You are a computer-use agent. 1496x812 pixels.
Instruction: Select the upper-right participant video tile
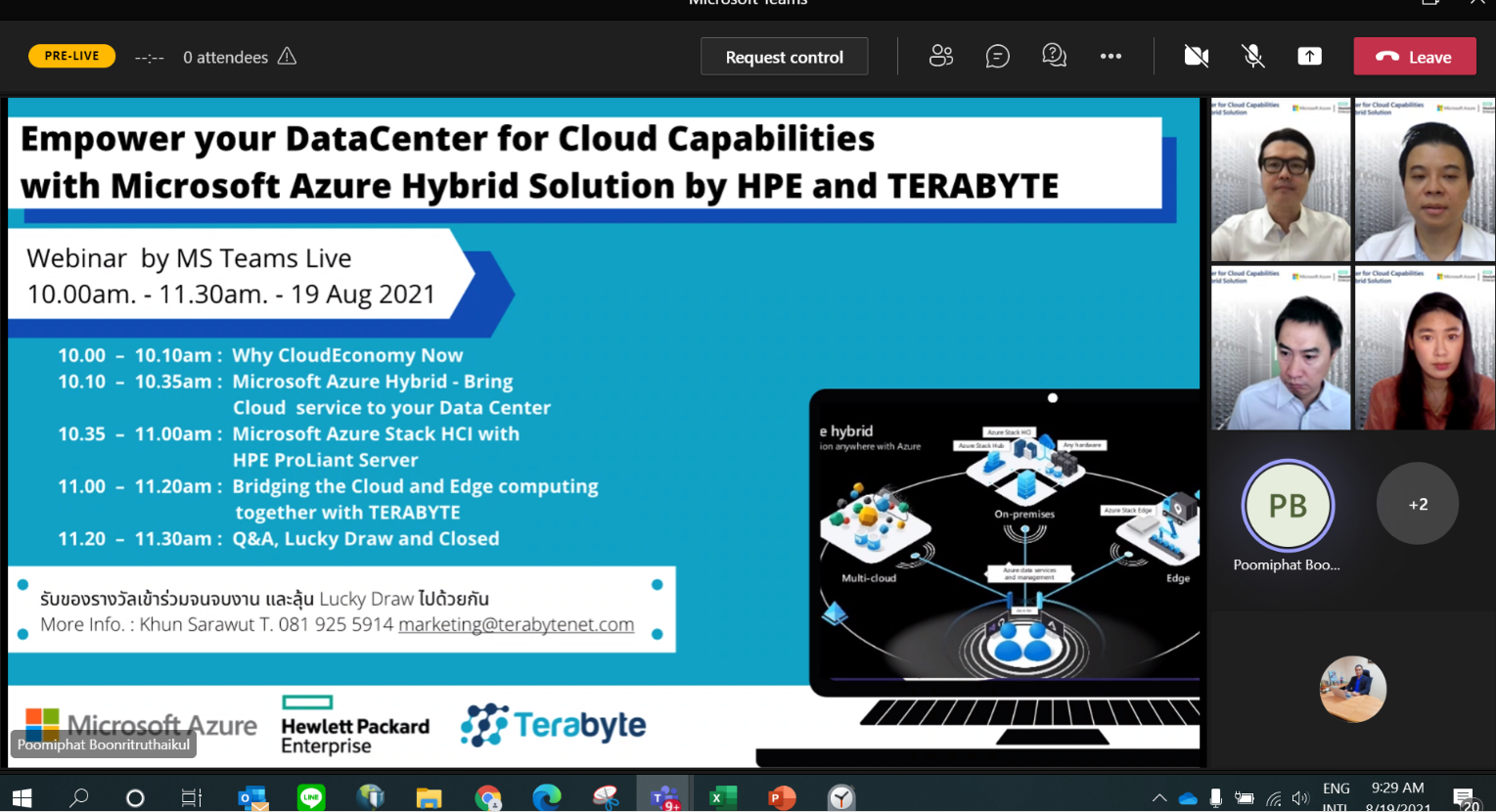(x=1425, y=179)
